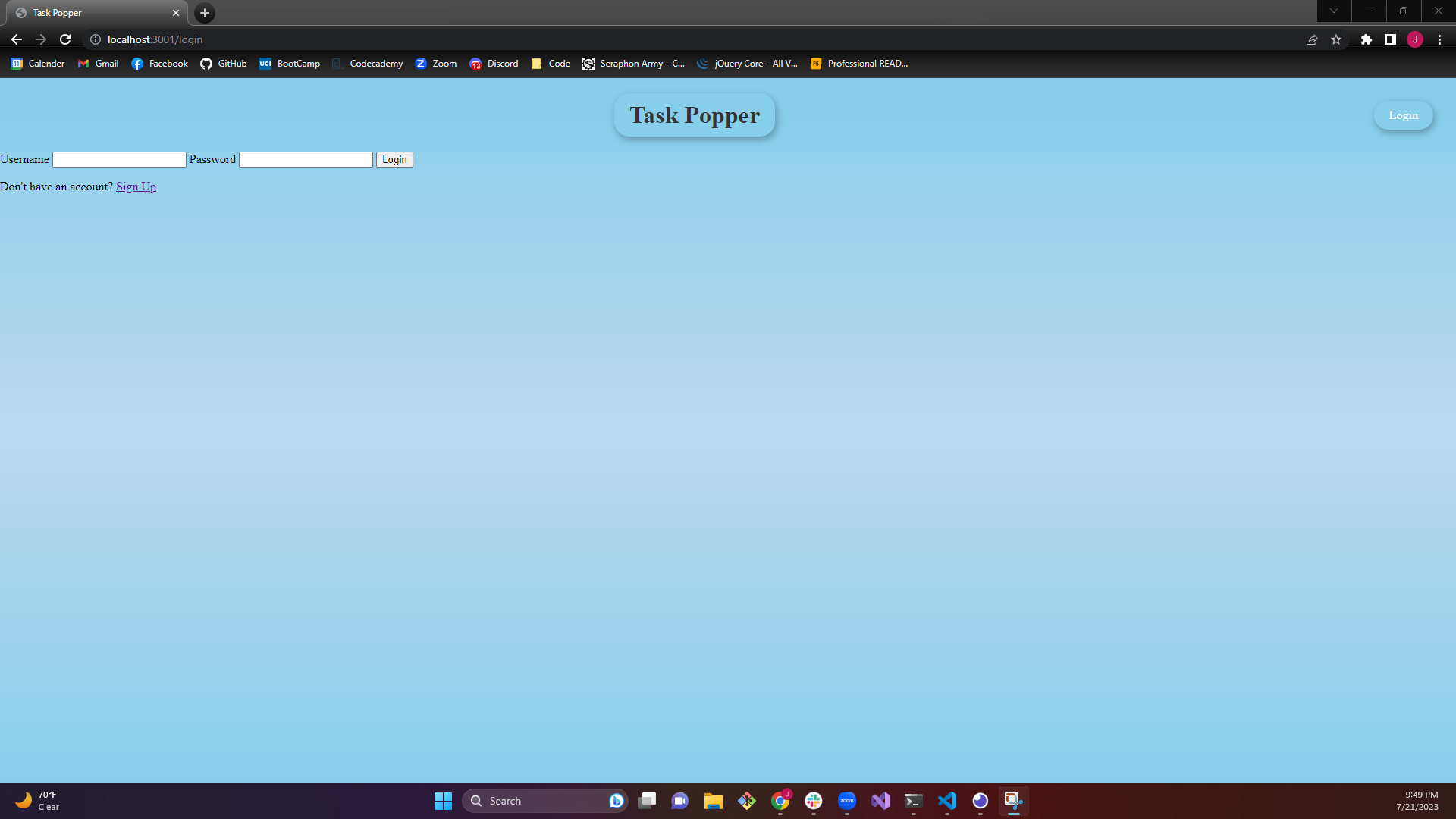This screenshot has width=1456, height=819.
Task: Open Bing chat icon in taskbar search
Action: pos(616,801)
